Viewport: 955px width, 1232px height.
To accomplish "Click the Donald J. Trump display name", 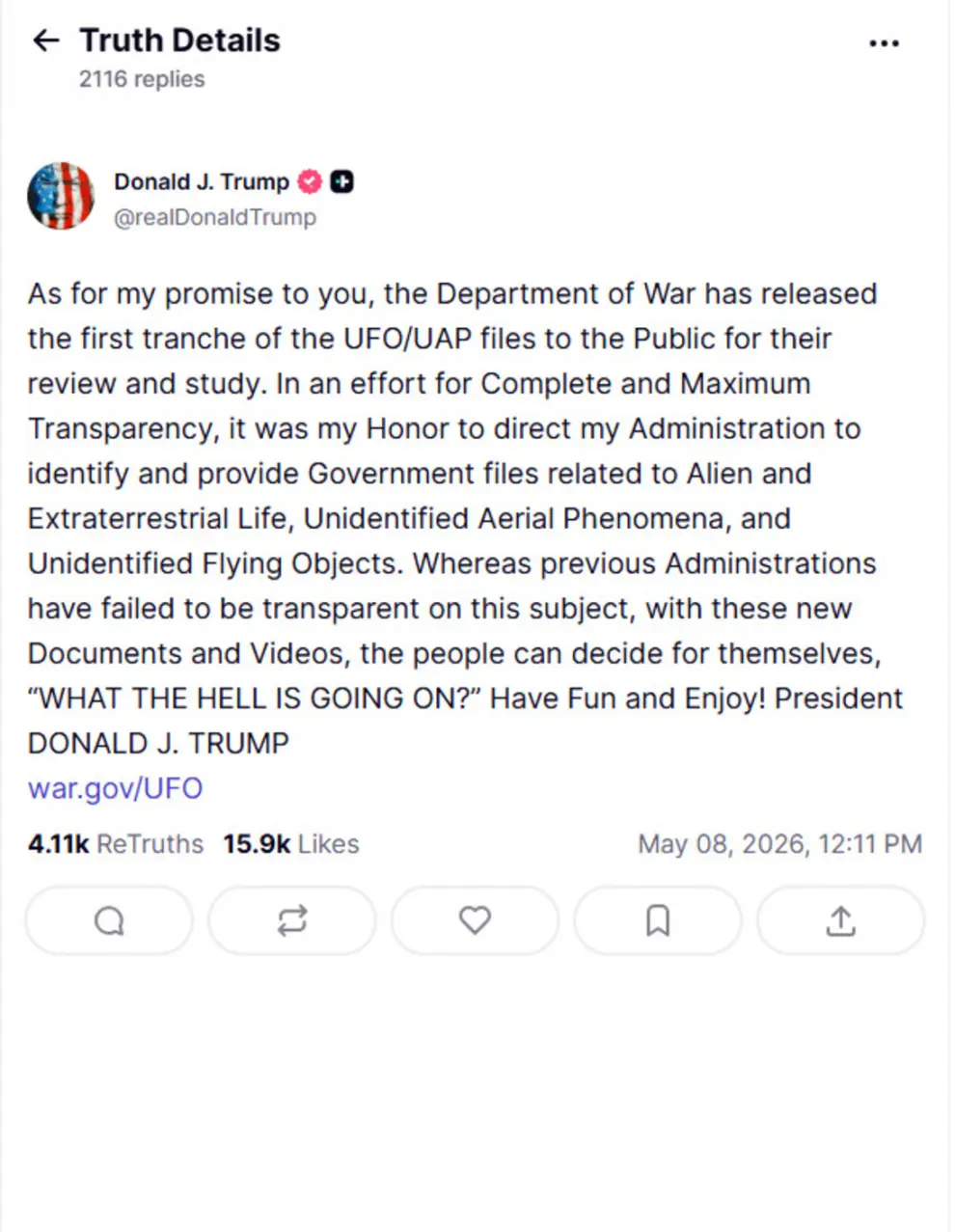I will pyautogui.click(x=202, y=181).
